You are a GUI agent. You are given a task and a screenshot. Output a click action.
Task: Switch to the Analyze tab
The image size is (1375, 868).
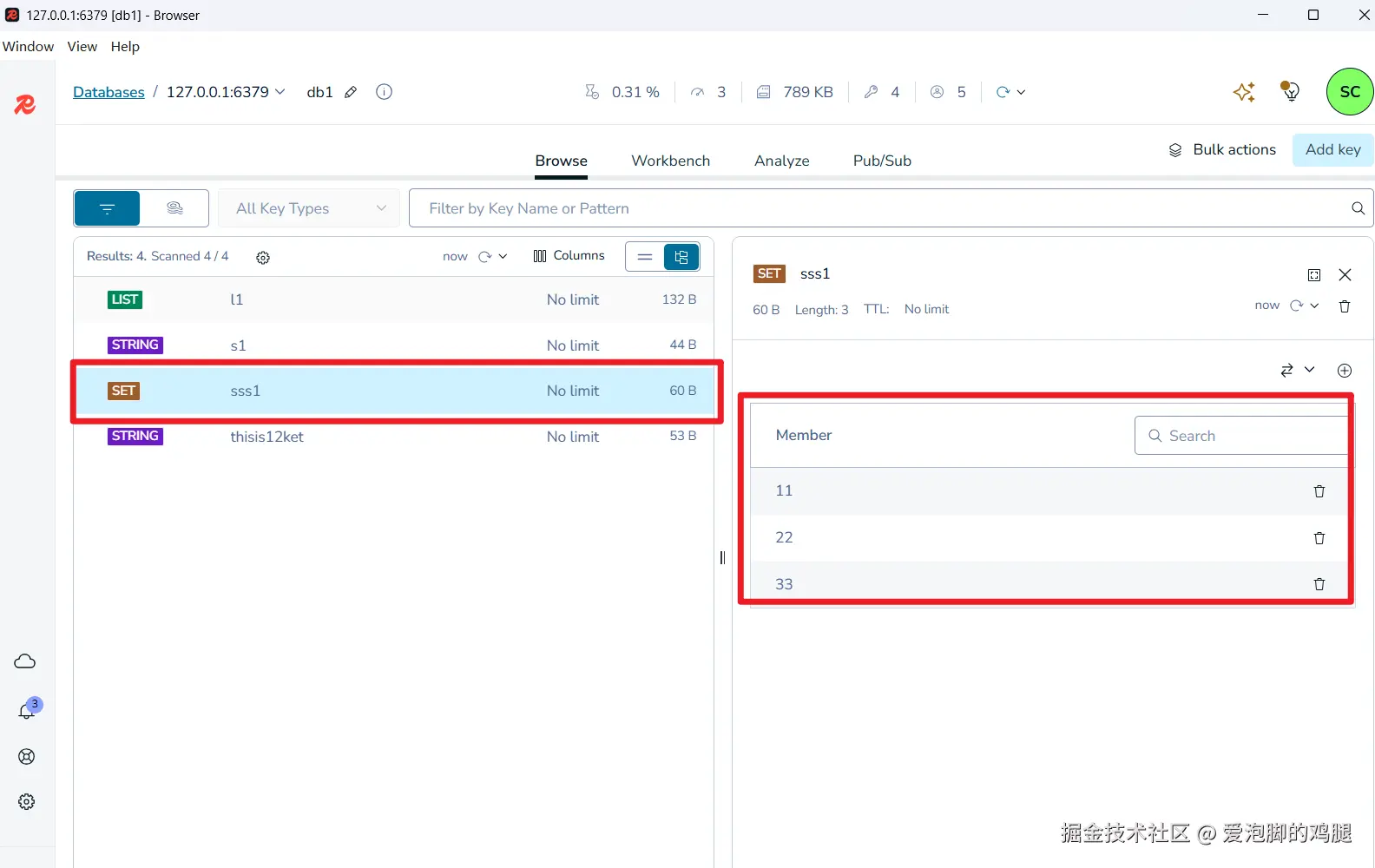point(781,161)
